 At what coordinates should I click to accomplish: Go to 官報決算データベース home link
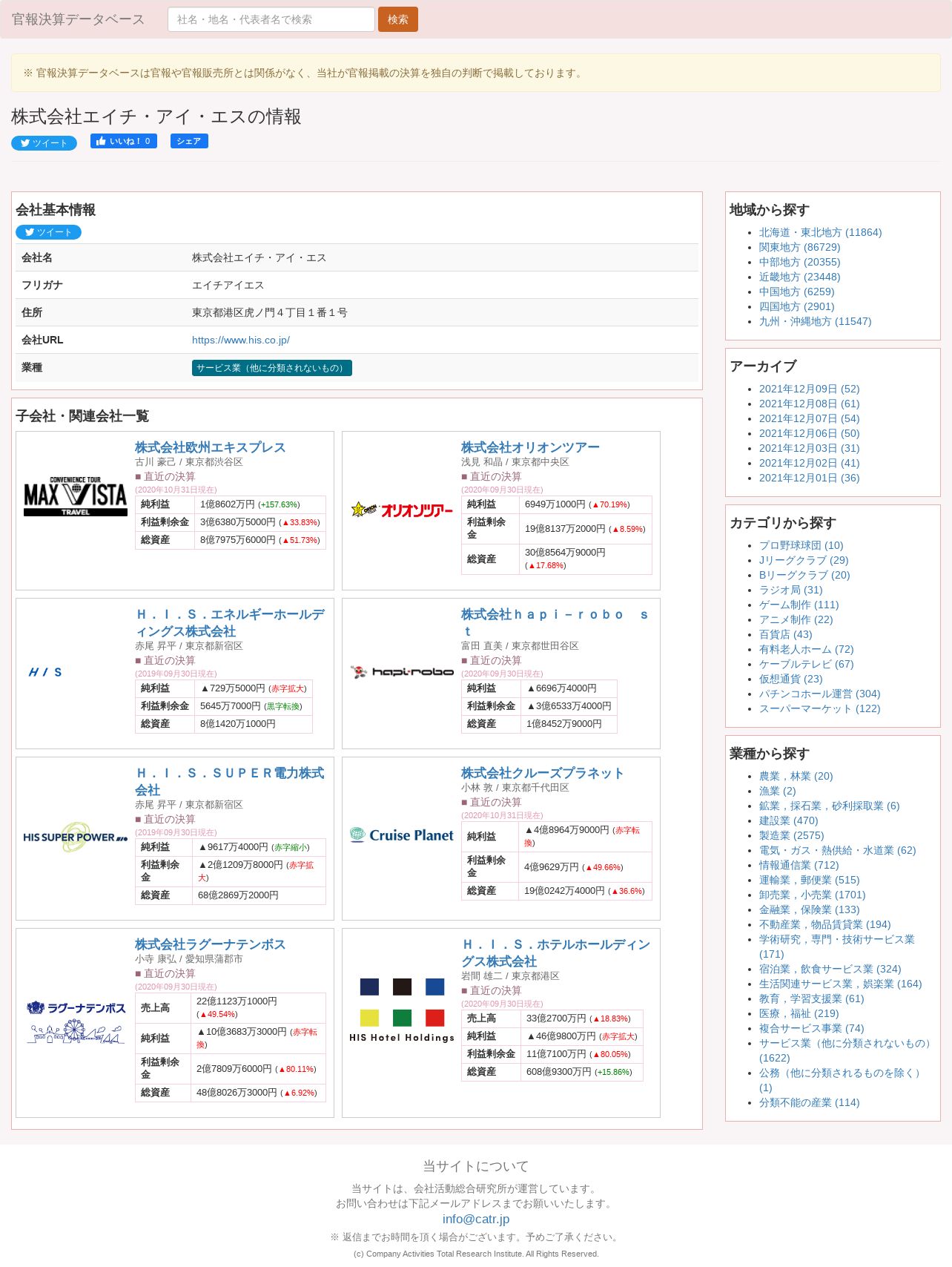[x=78, y=19]
